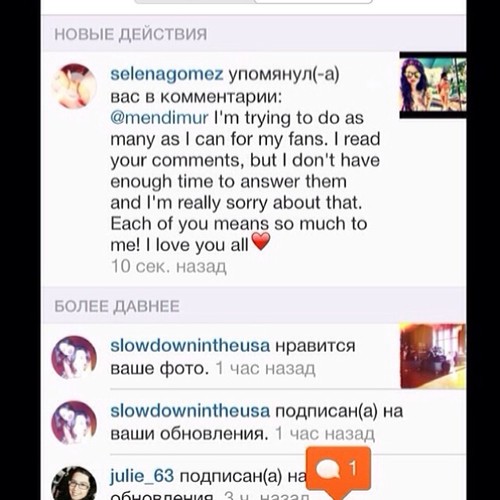Viewport: 500px width, 500px height.
Task: Open slowdownintheusa avatar beside like notification
Action: point(74,357)
